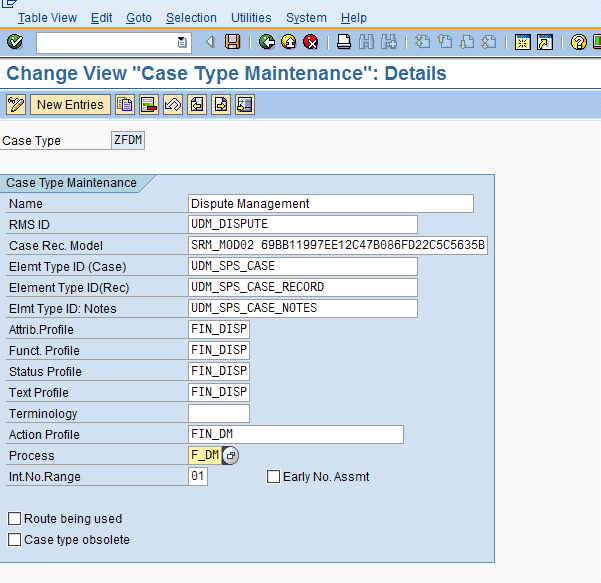Click the green Enter checkmark icon
Viewport: 601px width, 583px height.
tap(14, 42)
